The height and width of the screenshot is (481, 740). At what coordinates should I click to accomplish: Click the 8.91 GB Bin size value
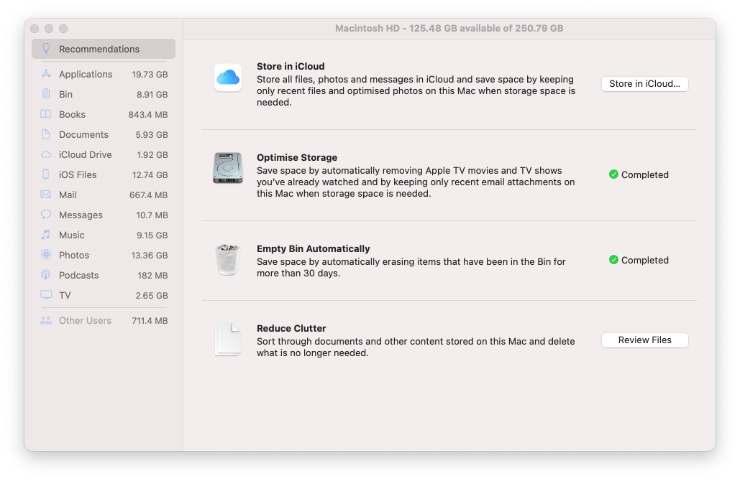click(152, 94)
